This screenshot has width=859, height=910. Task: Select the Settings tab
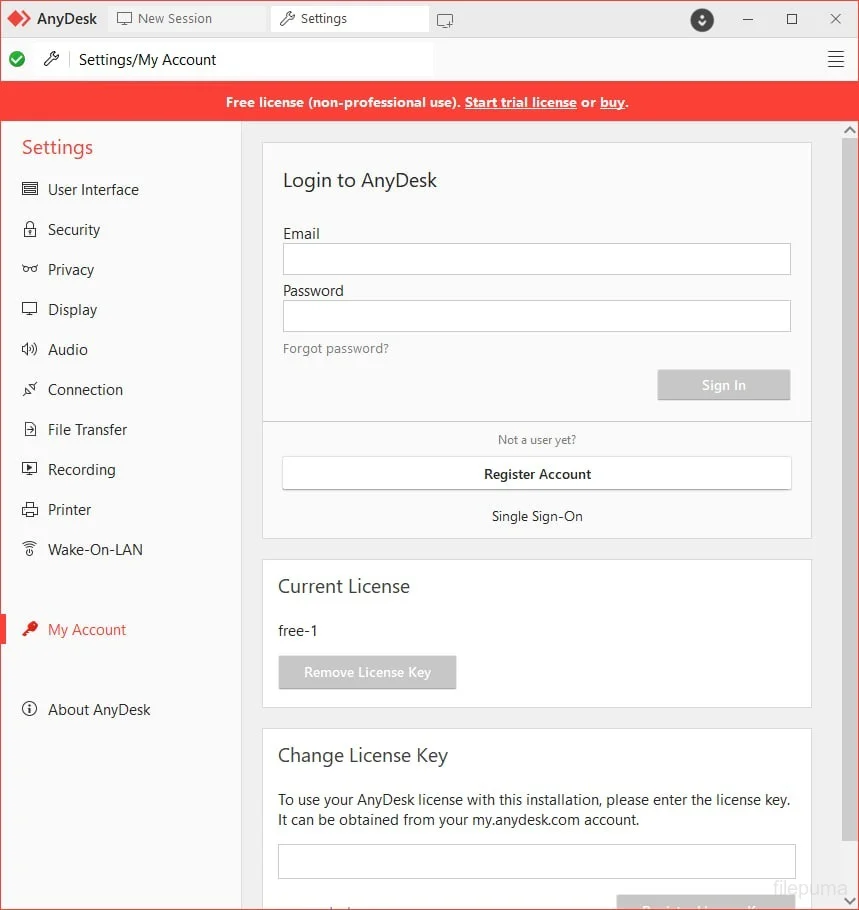pos(350,19)
